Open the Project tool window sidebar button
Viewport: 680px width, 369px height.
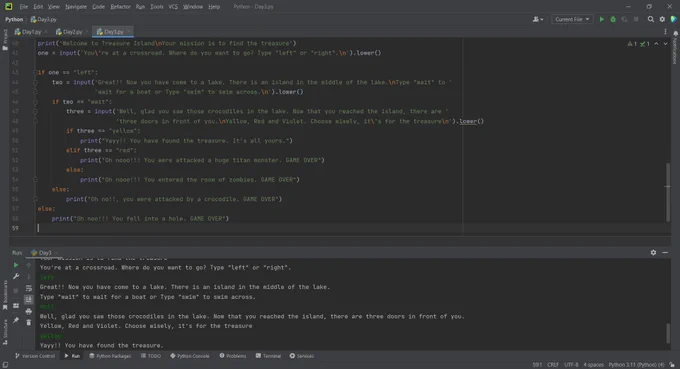click(x=5, y=40)
